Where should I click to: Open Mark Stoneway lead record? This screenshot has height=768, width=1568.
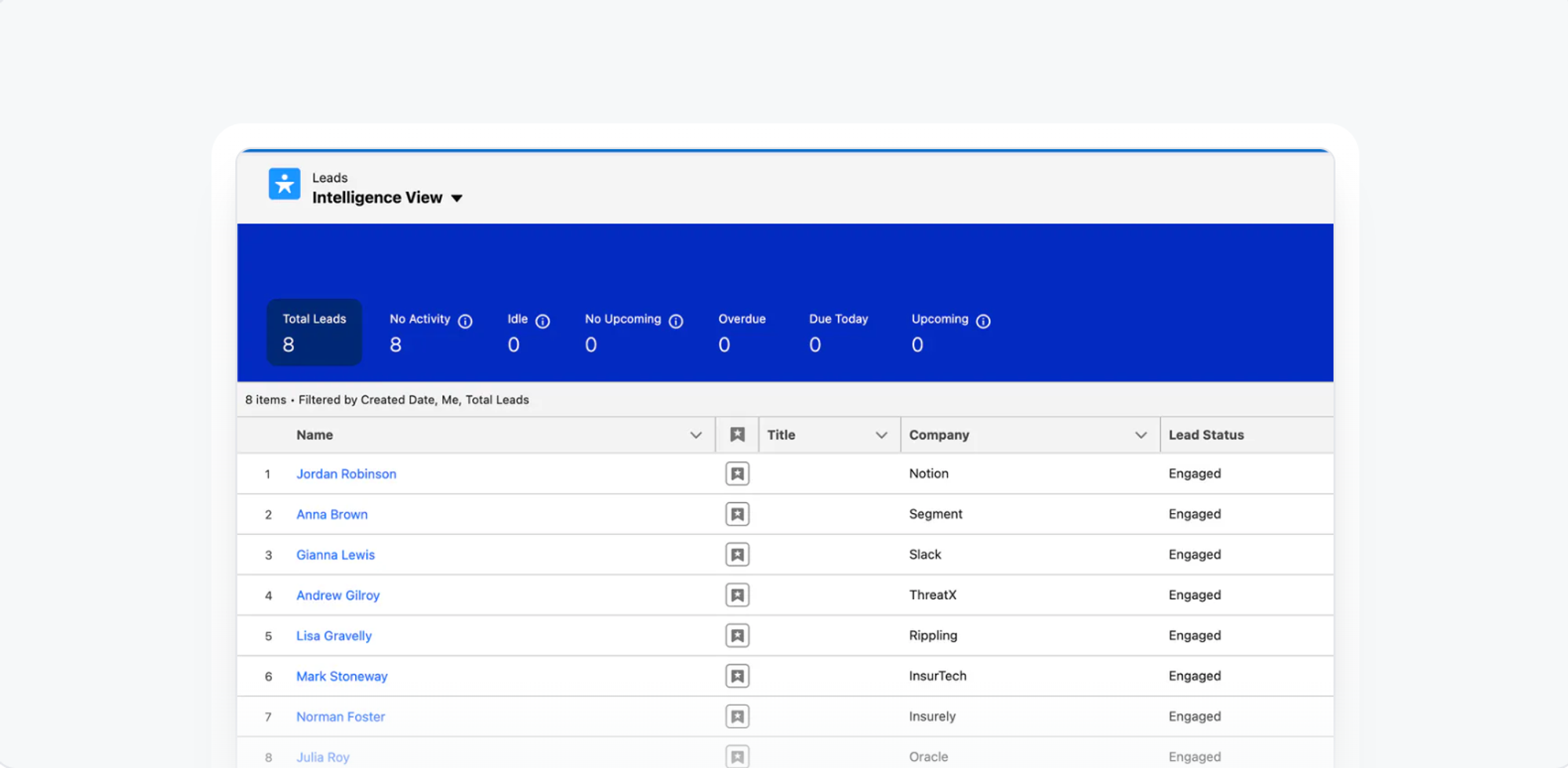point(342,676)
